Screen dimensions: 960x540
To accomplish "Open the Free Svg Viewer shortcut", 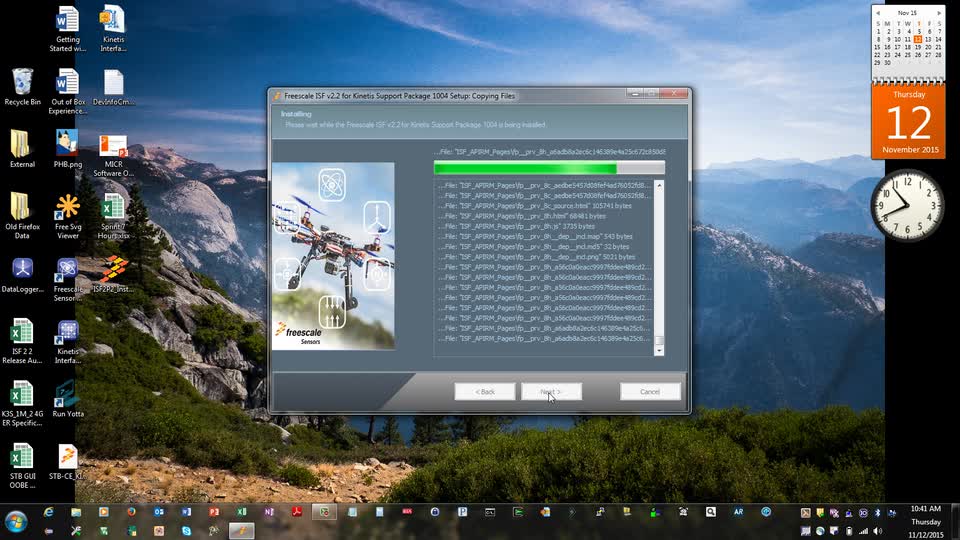I will click(x=67, y=208).
